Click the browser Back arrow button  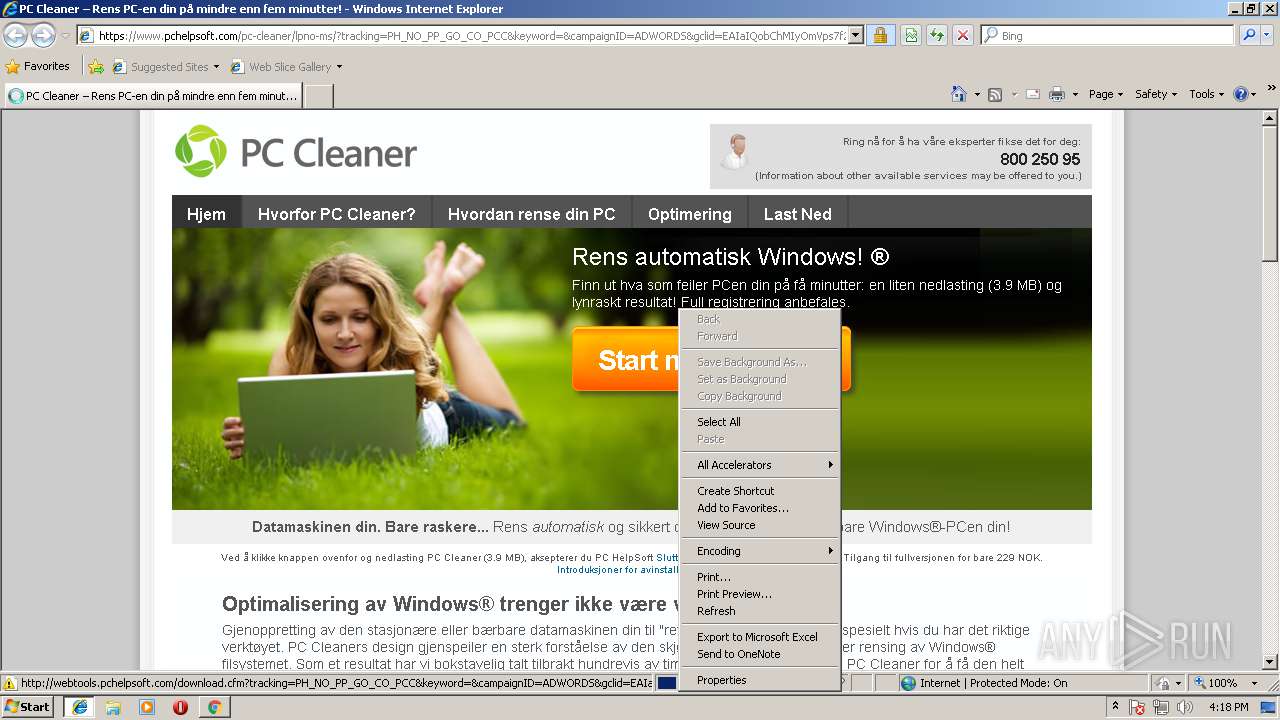(x=15, y=35)
